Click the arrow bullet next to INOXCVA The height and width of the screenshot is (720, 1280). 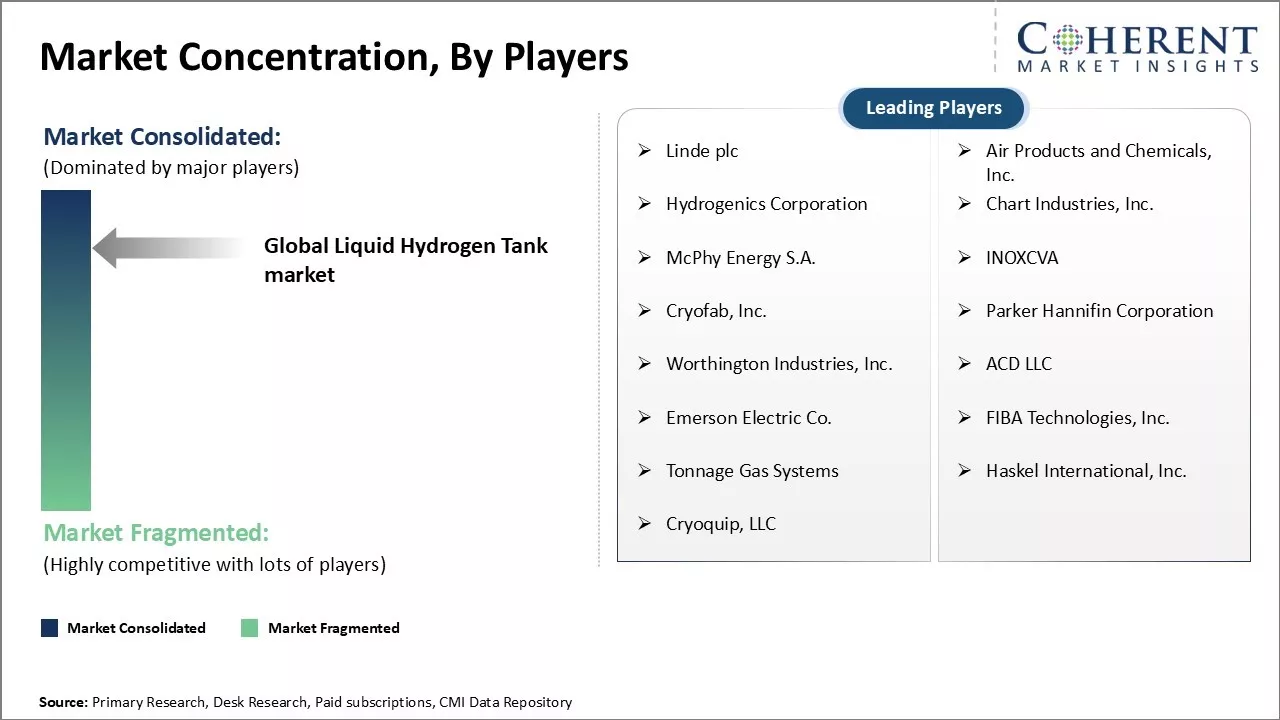(965, 258)
